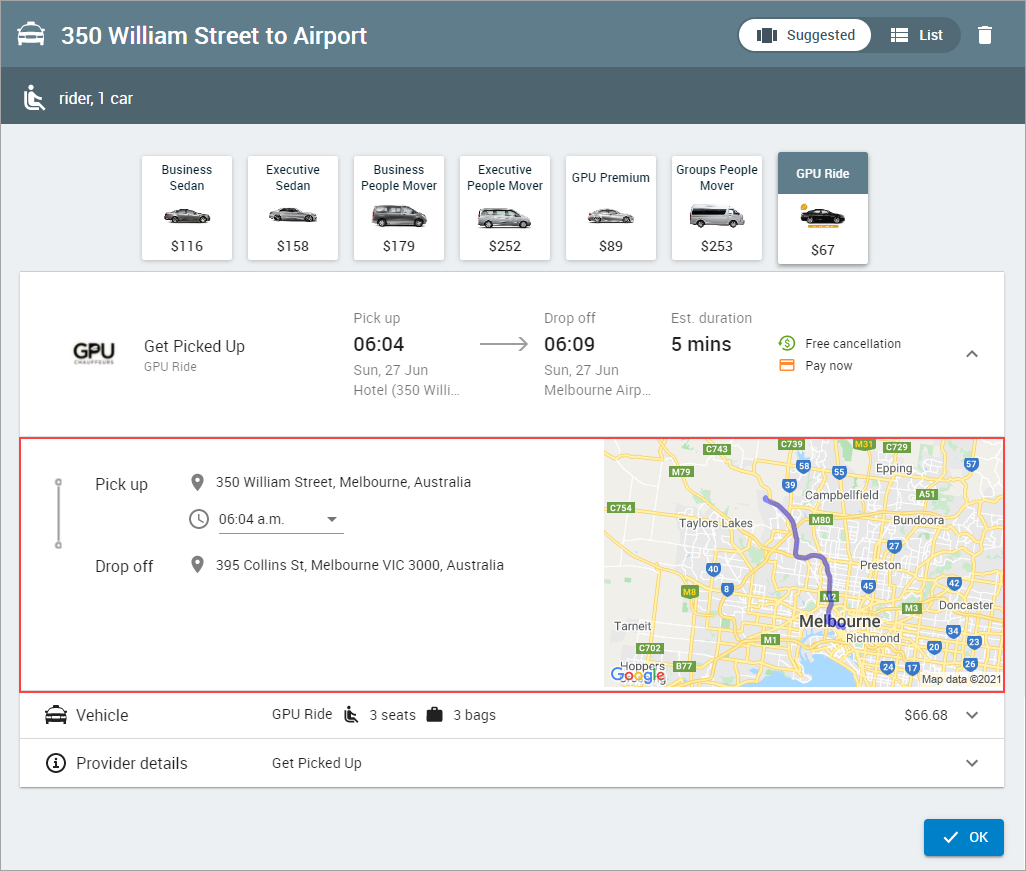The height and width of the screenshot is (871, 1026).
Task: Click the 06:09 drop off time
Action: click(569, 344)
